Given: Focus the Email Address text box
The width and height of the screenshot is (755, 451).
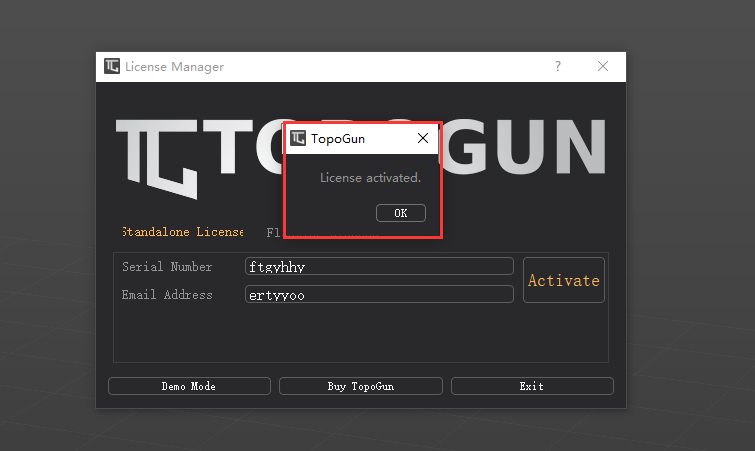Looking at the screenshot, I should 379,295.
